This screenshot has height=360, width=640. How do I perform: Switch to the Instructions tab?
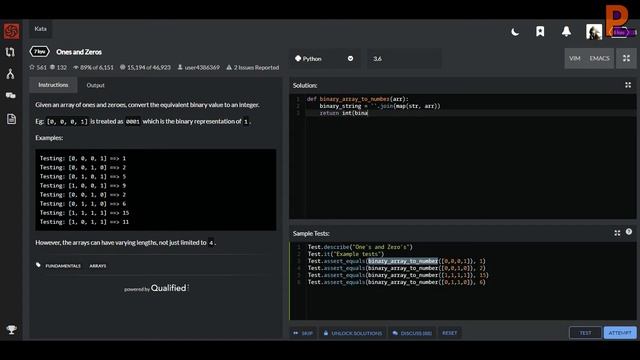coord(53,85)
